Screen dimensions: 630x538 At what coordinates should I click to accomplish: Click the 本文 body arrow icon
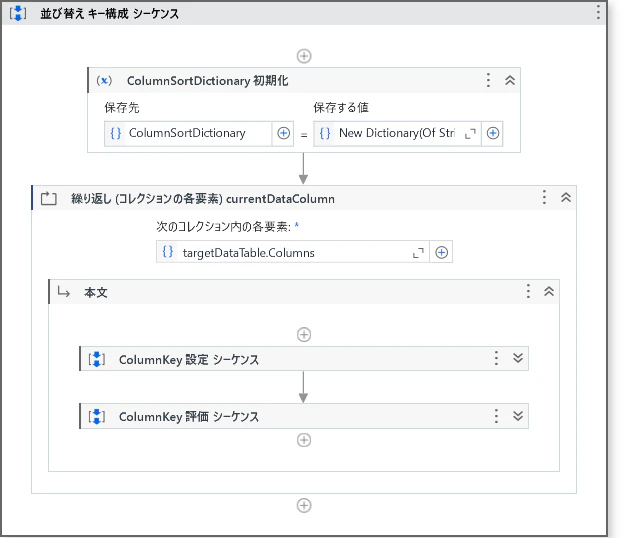pos(63,292)
